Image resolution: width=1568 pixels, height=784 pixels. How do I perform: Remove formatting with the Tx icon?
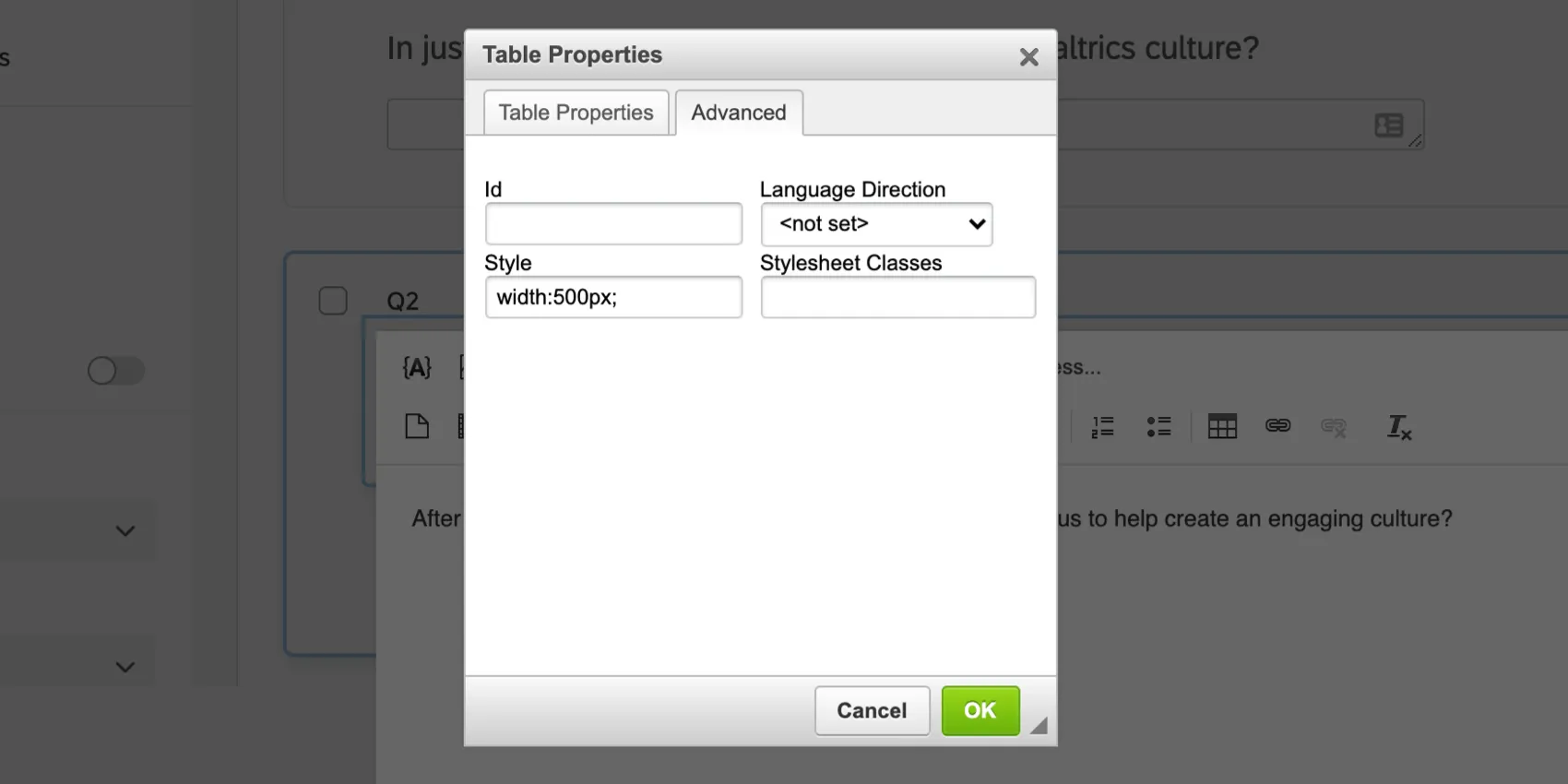tap(1398, 428)
